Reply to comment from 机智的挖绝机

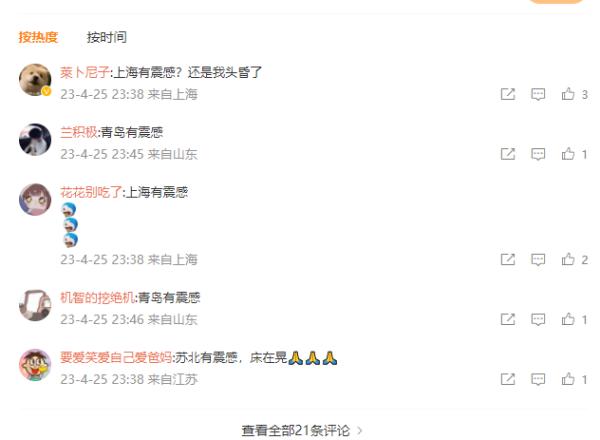(x=538, y=319)
